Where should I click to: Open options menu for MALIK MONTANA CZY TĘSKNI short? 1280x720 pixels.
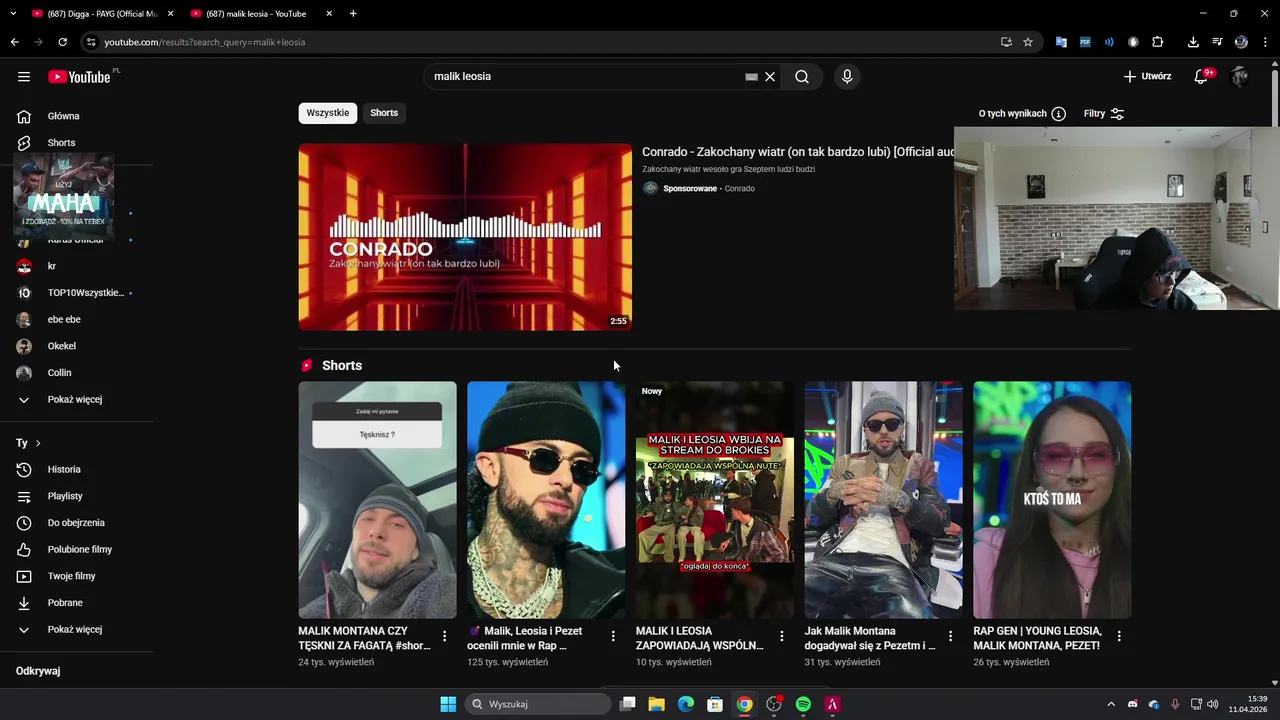coord(445,636)
